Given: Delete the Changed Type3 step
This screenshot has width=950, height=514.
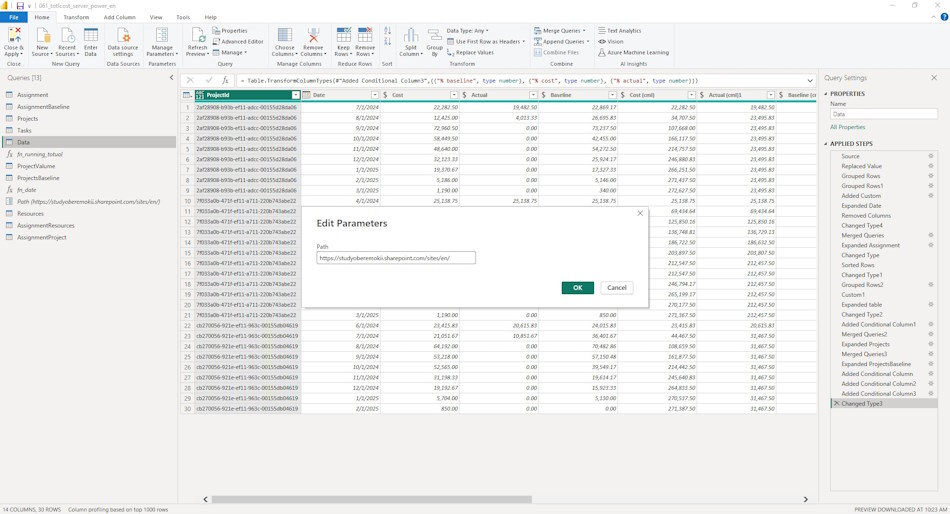Looking at the screenshot, I should tap(837, 403).
